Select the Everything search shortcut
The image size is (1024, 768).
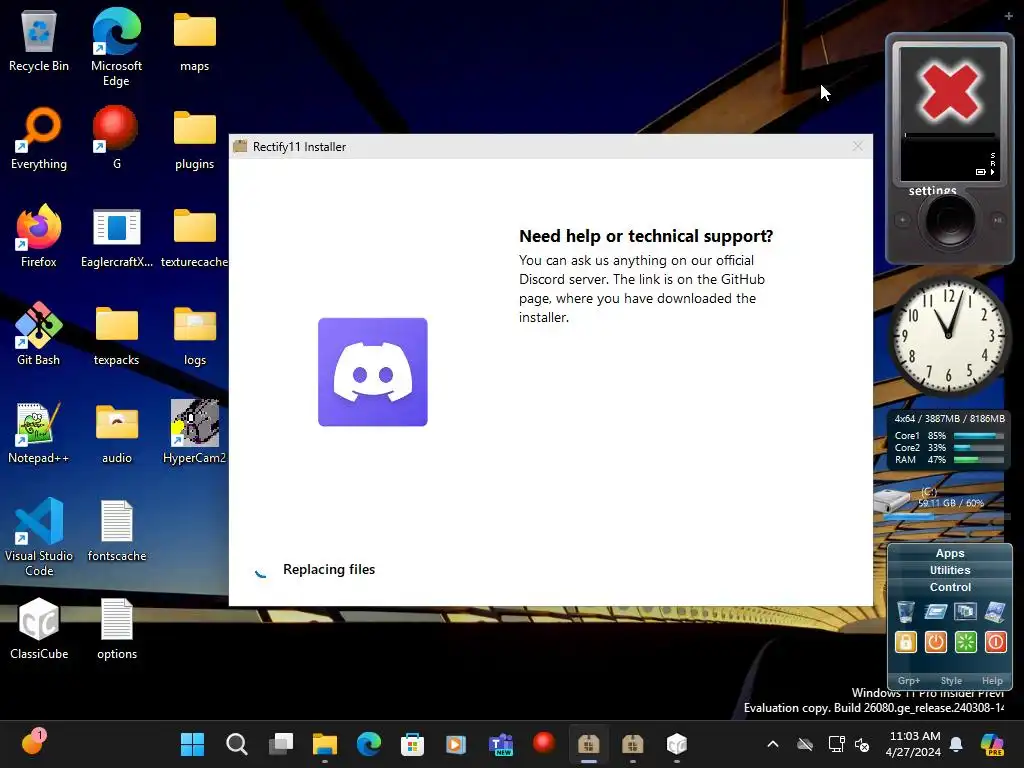click(39, 139)
